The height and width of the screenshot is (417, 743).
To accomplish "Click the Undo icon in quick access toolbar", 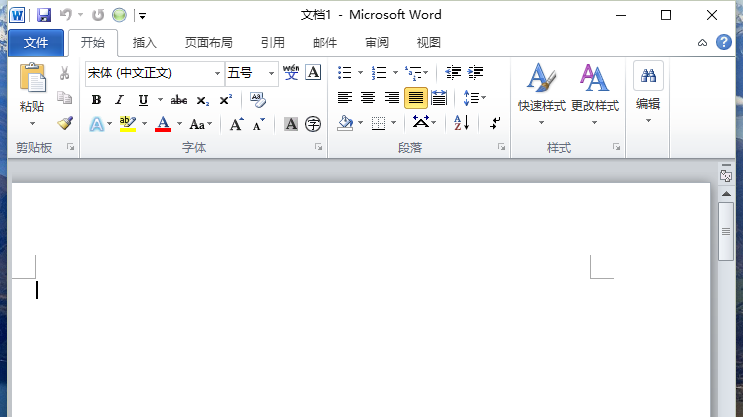I will coord(65,15).
